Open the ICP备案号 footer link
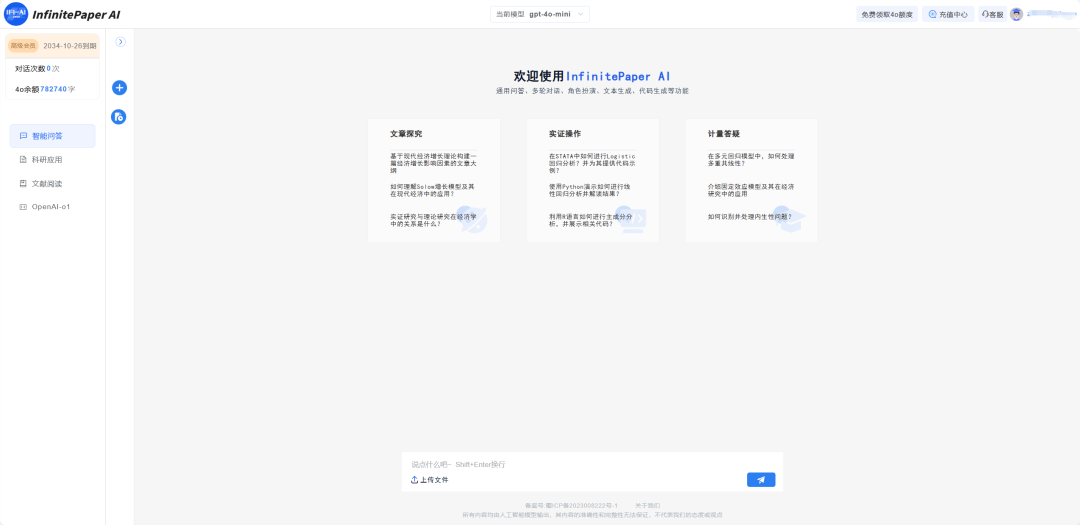This screenshot has height=525, width=1080. pyautogui.click(x=571, y=506)
